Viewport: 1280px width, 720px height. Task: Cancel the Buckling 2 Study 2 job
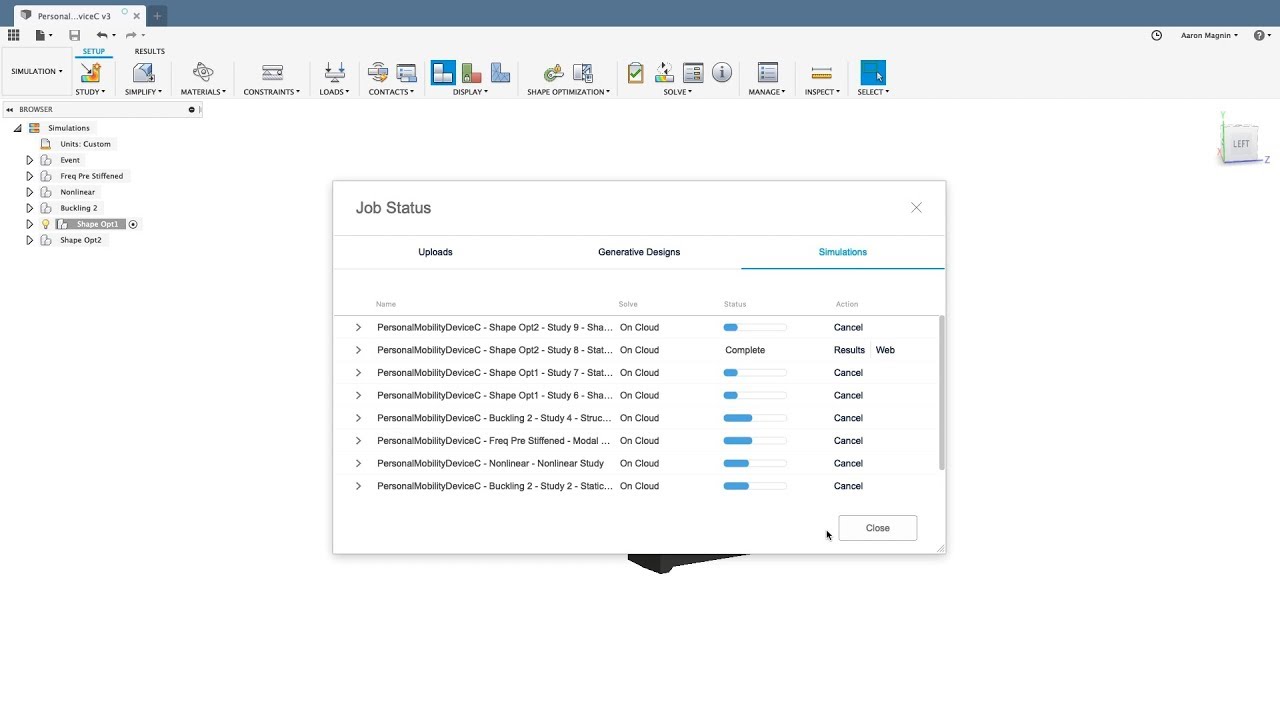click(848, 486)
